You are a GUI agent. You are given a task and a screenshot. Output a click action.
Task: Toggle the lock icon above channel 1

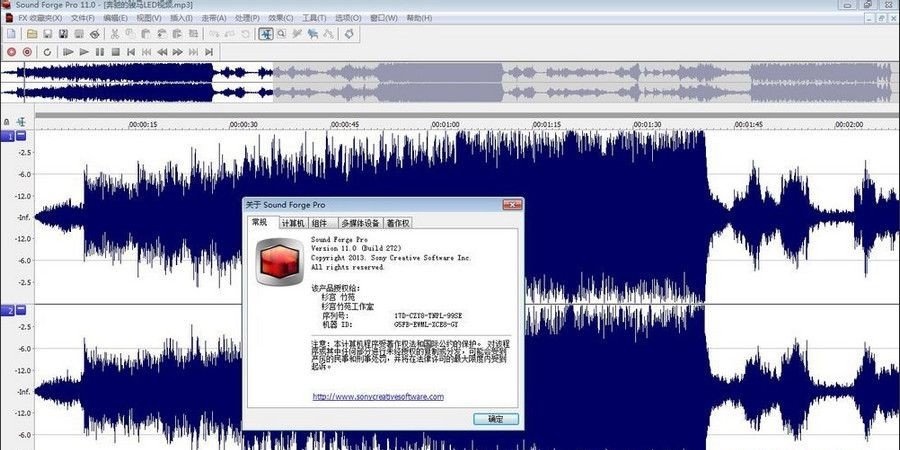tap(7, 121)
